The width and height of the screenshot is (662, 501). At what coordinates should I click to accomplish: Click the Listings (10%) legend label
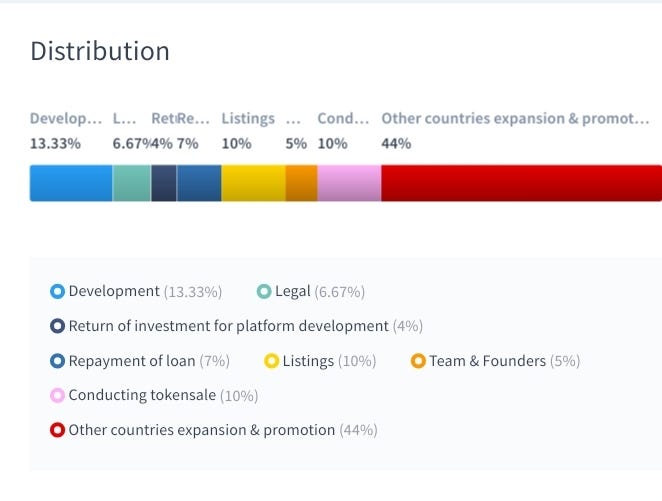pos(325,360)
